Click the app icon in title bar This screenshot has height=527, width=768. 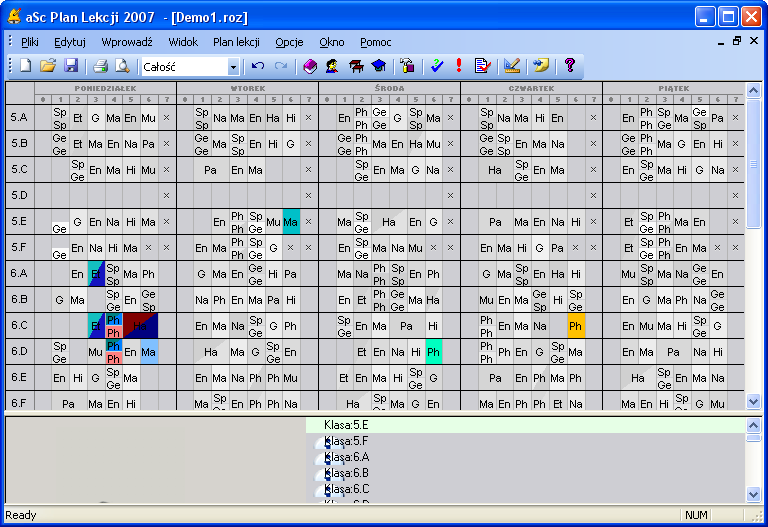[x=15, y=16]
